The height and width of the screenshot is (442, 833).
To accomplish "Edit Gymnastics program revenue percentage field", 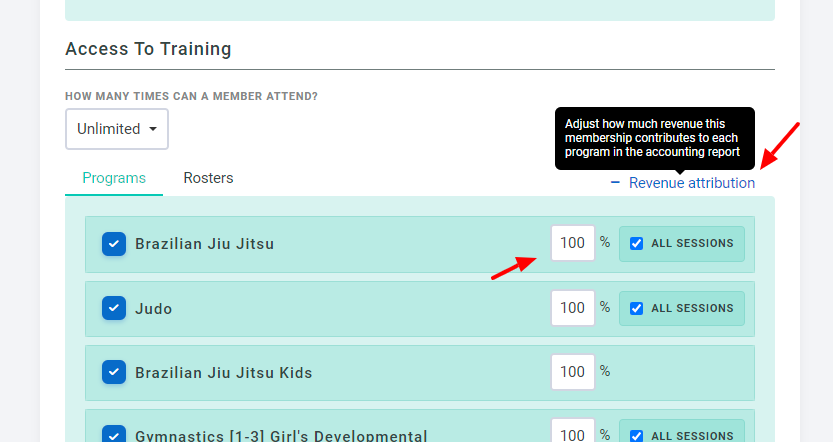I will pos(573,433).
